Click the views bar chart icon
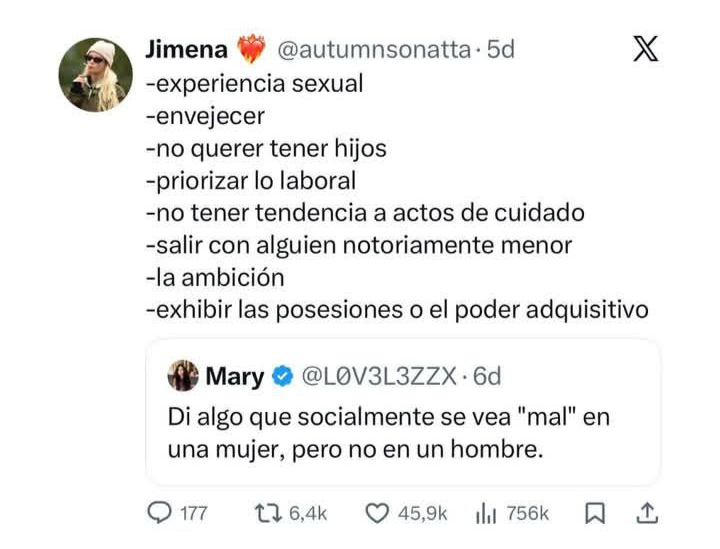 pos(486,513)
